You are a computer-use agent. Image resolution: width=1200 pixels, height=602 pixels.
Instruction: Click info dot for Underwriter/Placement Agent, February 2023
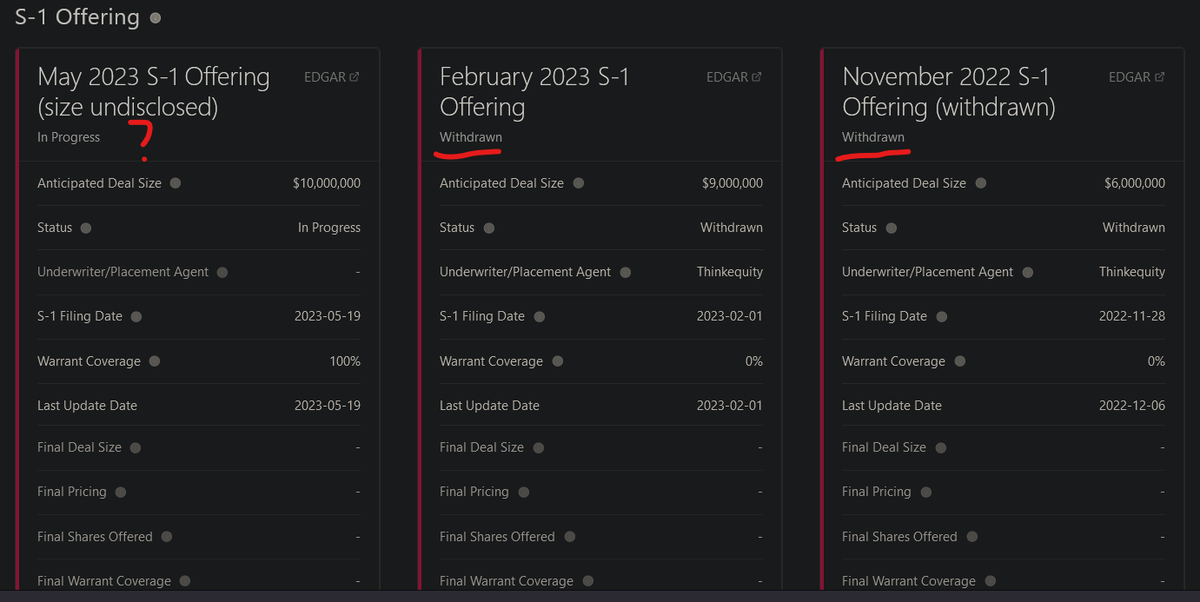pos(625,272)
